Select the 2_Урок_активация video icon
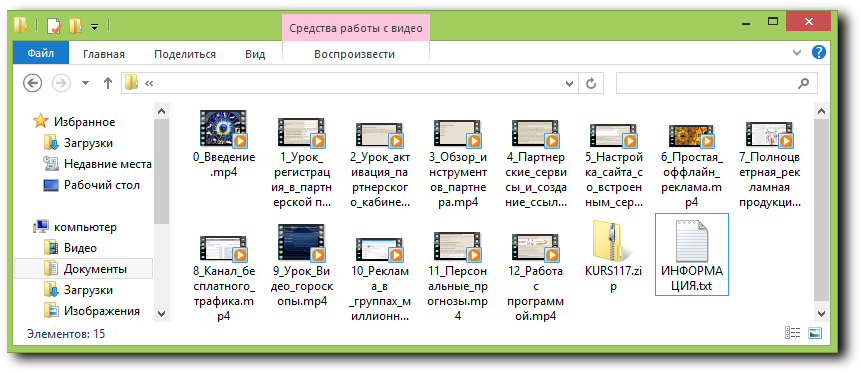Image resolution: width=861 pixels, height=373 pixels. click(x=380, y=135)
